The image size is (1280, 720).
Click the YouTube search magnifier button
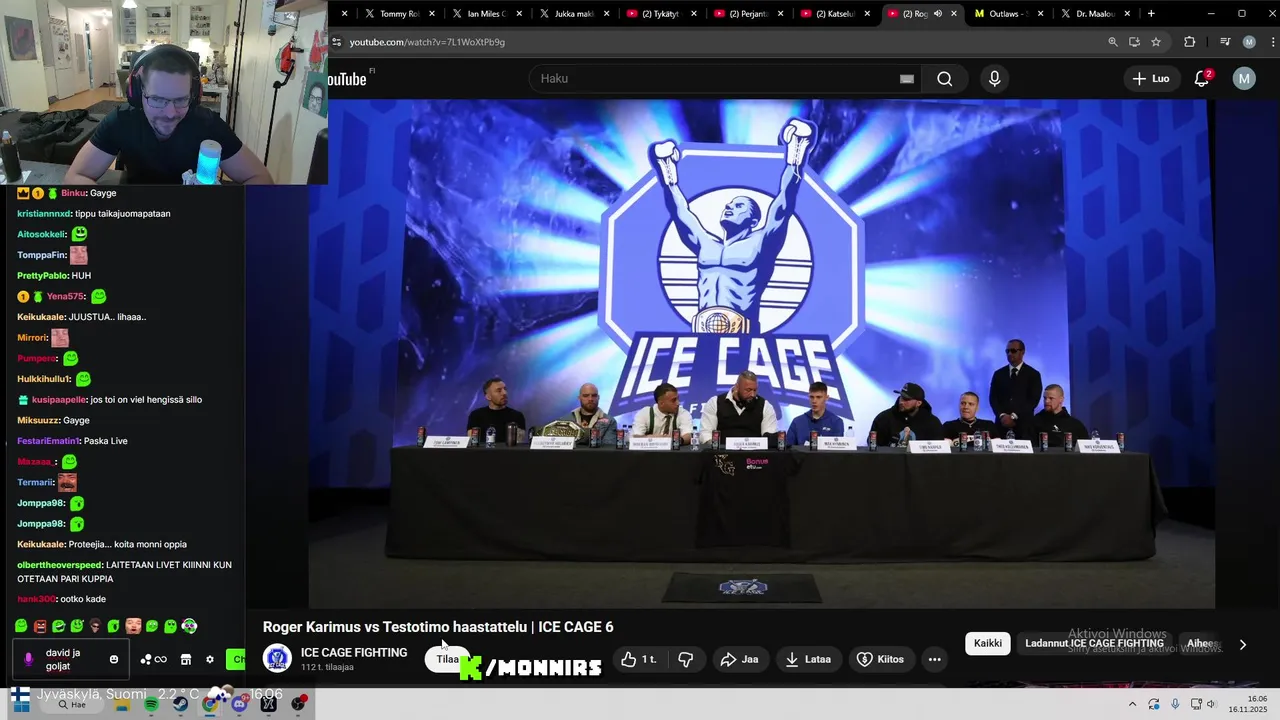[x=944, y=79]
